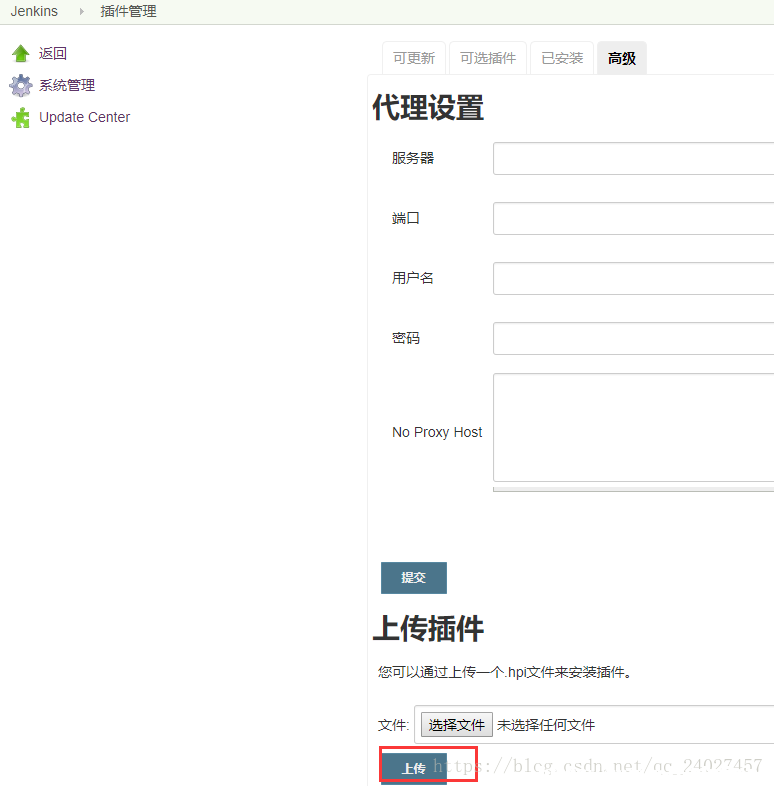Click the puzzle-piece Update Center icon

point(21,117)
